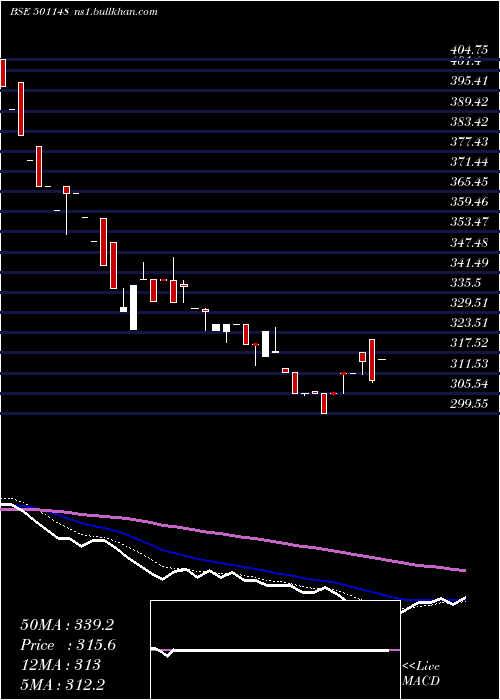Click the 365.45 price label
The height and width of the screenshot is (700, 500).
(469, 182)
